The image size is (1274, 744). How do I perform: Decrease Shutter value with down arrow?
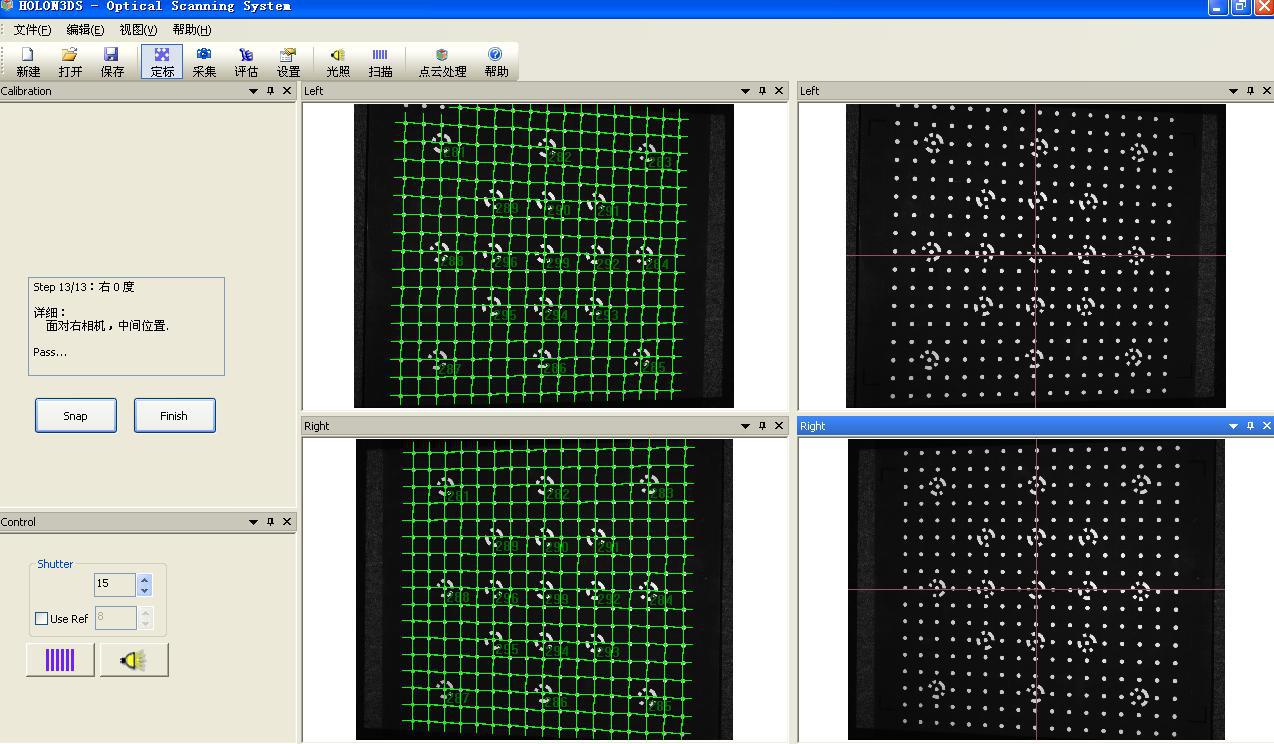145,590
